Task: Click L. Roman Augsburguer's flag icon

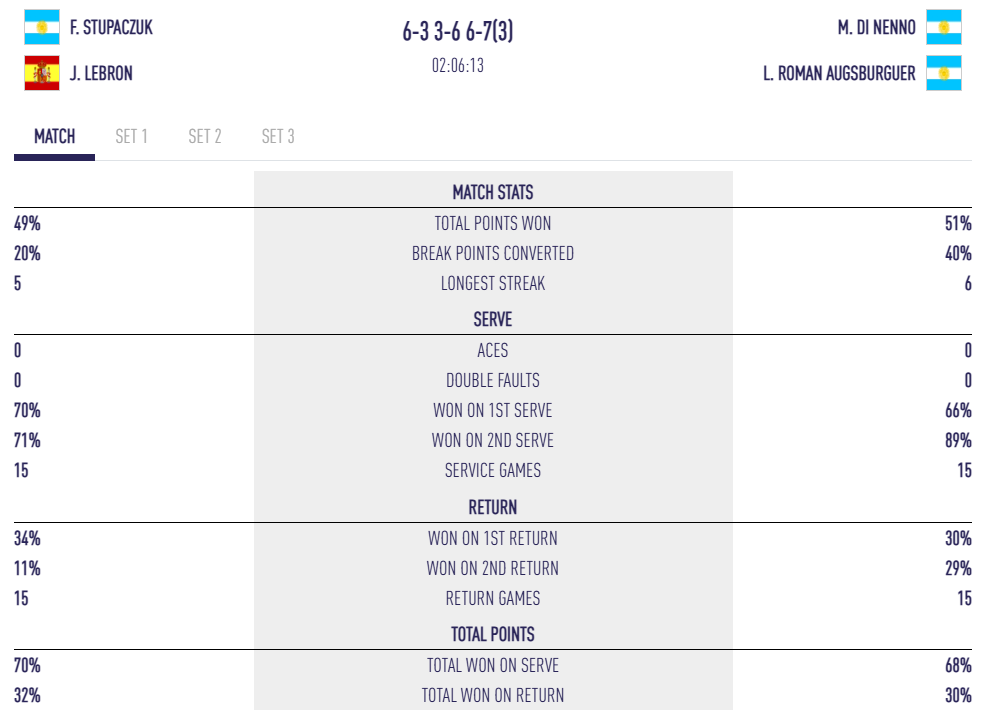Action: [x=943, y=73]
